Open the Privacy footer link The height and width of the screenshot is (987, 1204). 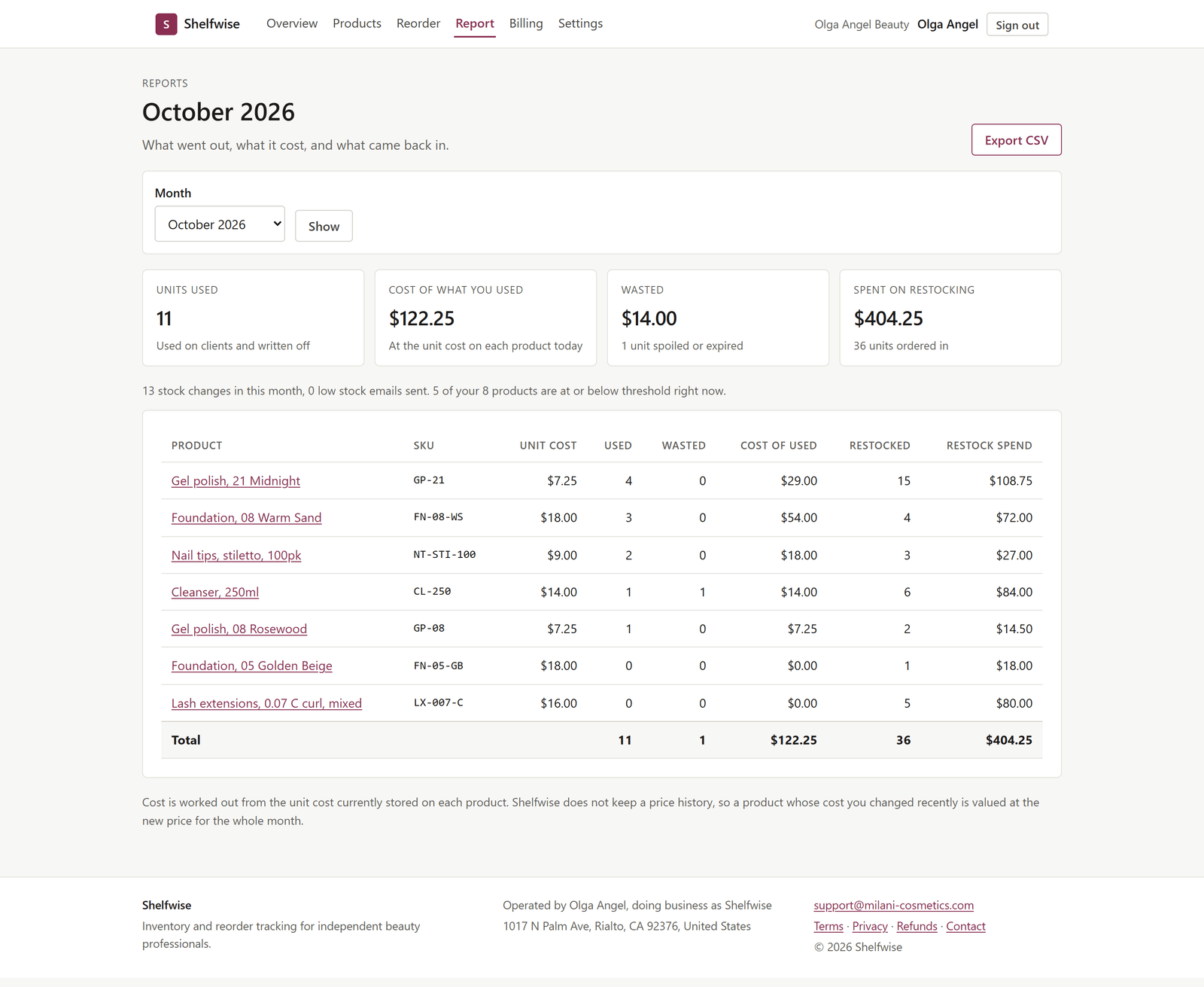click(870, 926)
